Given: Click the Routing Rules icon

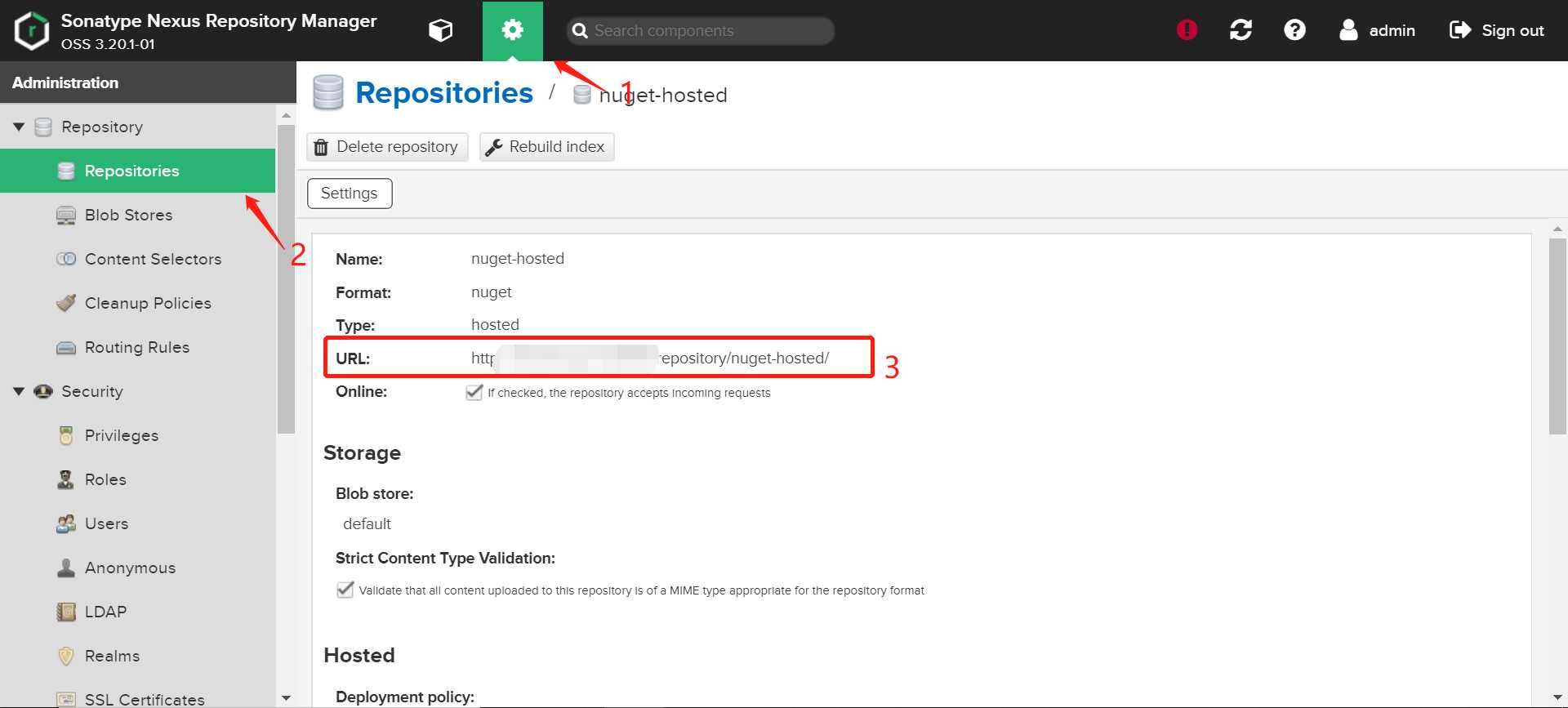Looking at the screenshot, I should pyautogui.click(x=66, y=348).
